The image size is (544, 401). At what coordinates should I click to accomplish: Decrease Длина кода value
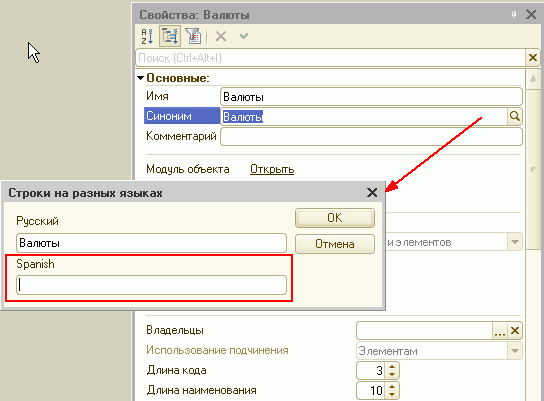[392, 375]
